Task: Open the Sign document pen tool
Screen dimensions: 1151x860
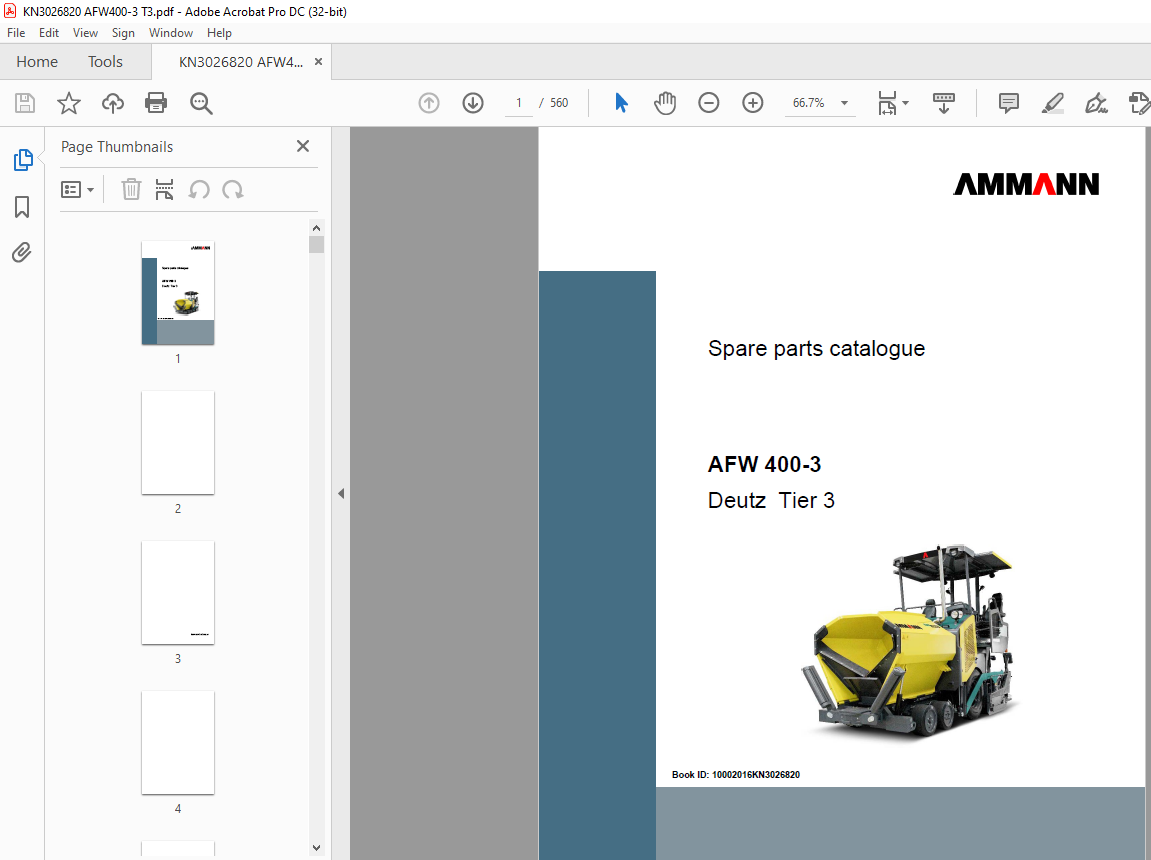Action: tap(1097, 103)
